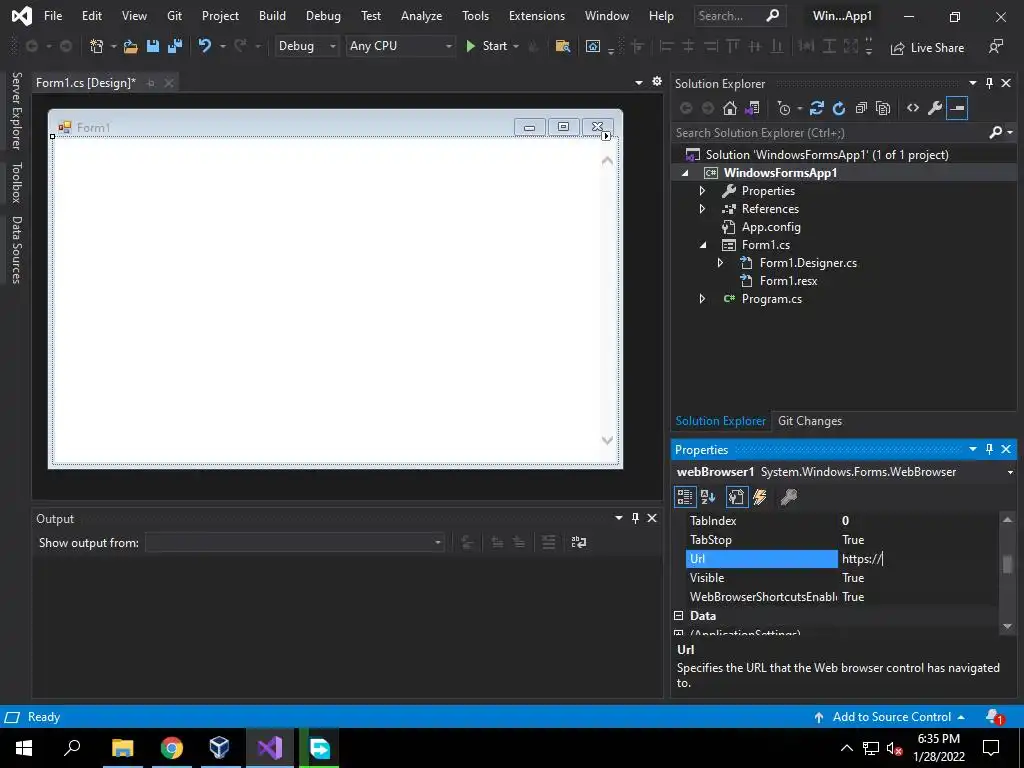The image size is (1024, 768).
Task: Pin the Output window
Action: click(x=635, y=518)
